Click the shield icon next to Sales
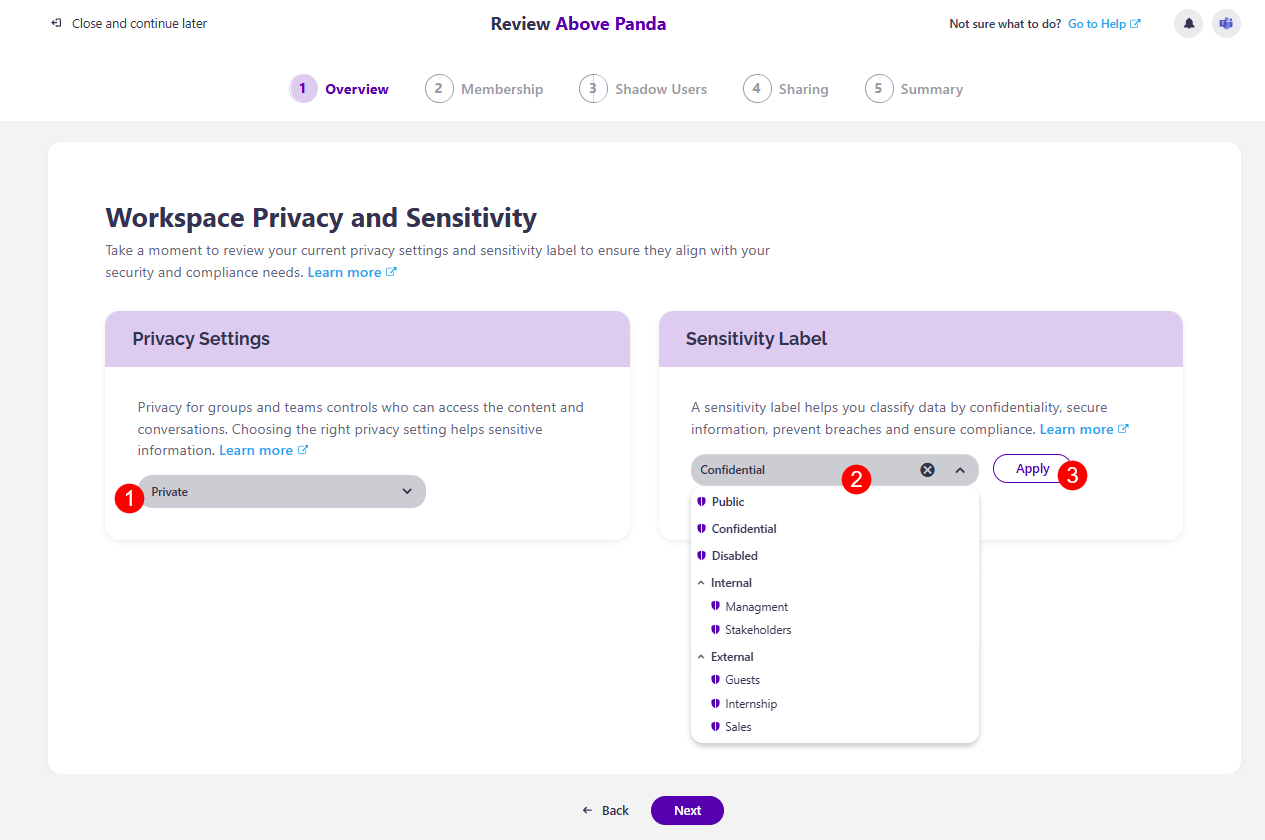This screenshot has width=1265, height=840. click(714, 726)
